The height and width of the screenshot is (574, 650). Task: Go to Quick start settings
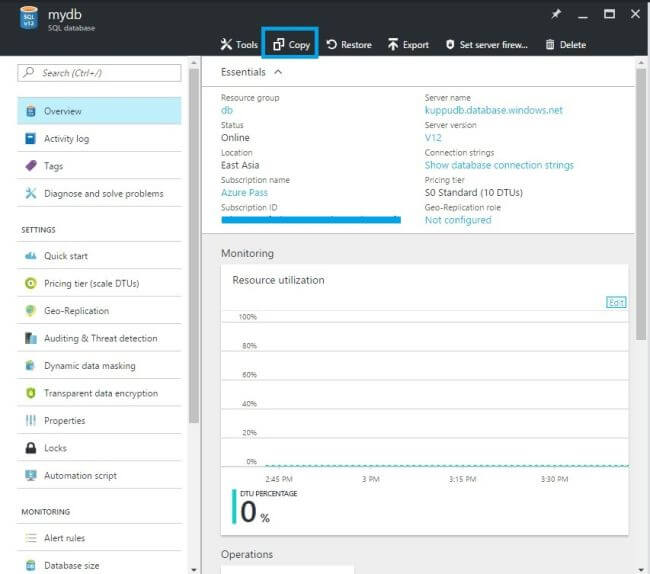(x=99, y=256)
